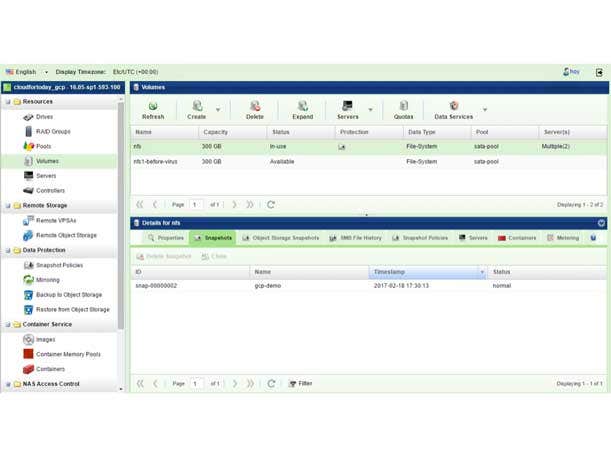Viewport: 611px width, 457px height.
Task: Open the English language selector
Action: point(25,72)
